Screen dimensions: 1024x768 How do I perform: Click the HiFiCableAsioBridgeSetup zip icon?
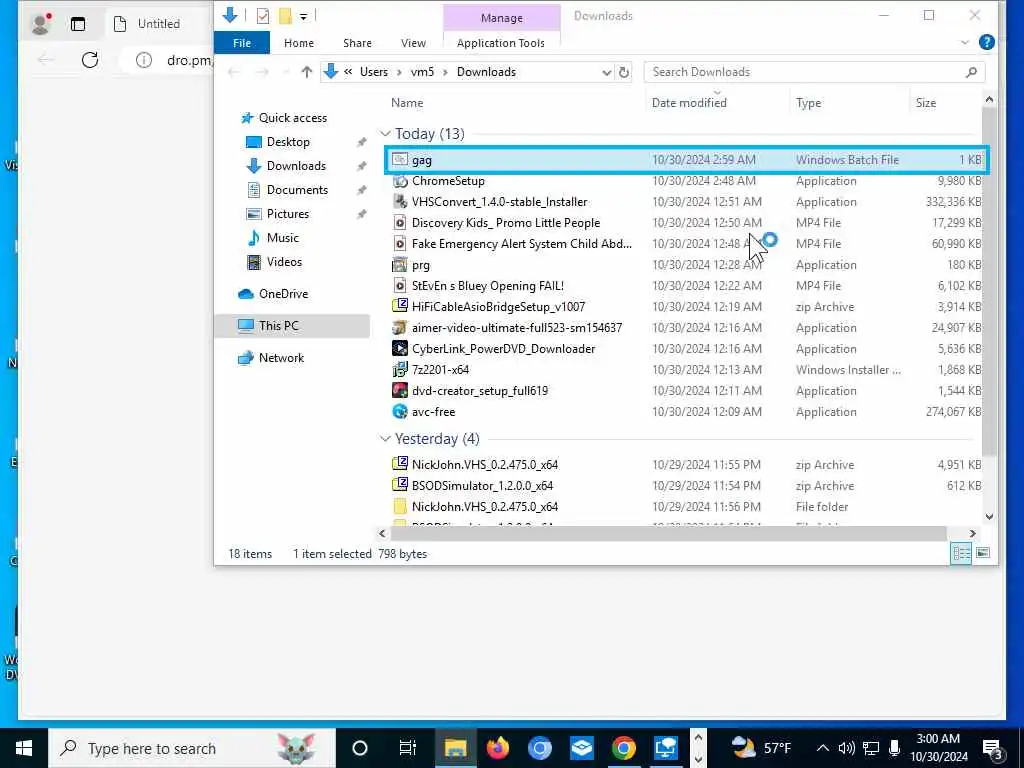tap(400, 307)
